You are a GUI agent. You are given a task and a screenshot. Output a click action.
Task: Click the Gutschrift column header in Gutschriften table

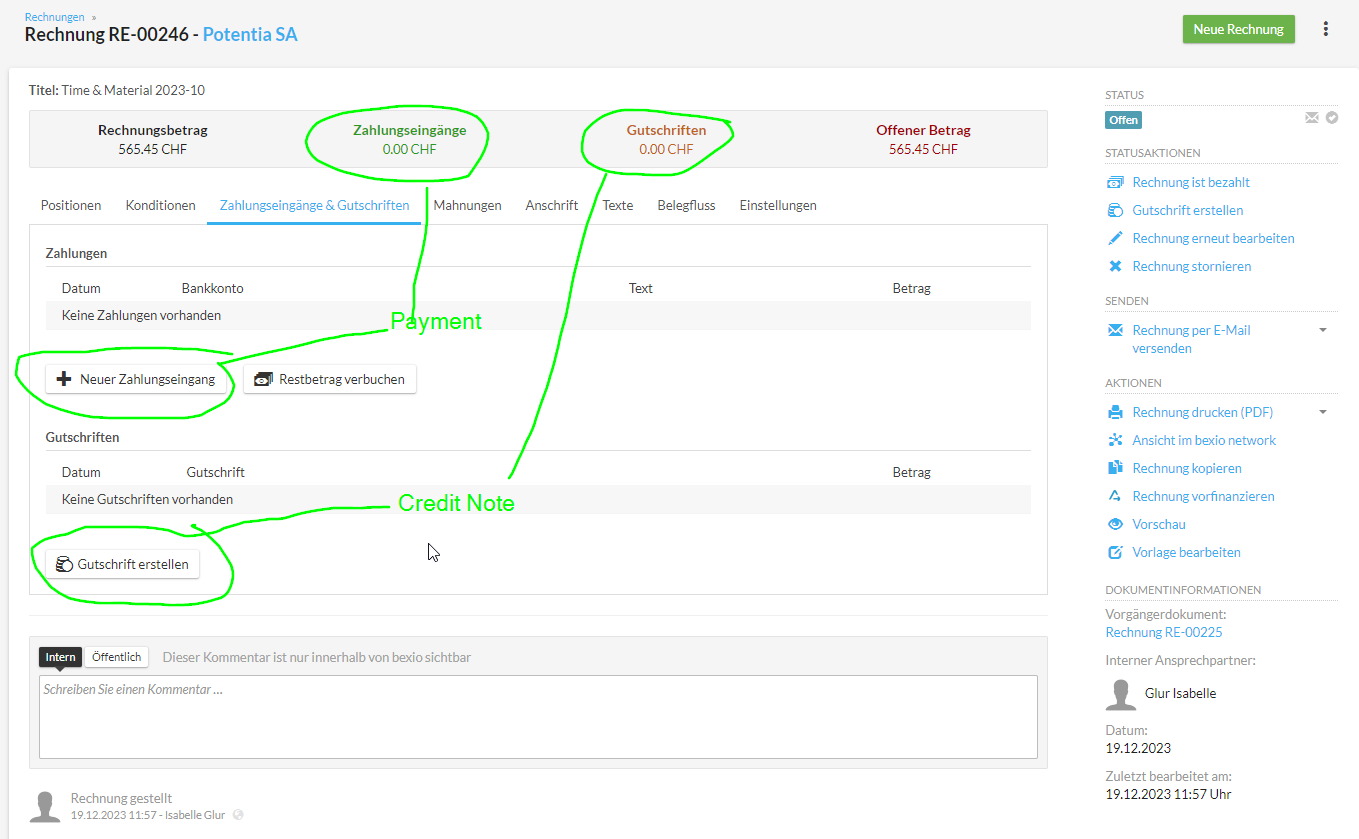tap(216, 472)
